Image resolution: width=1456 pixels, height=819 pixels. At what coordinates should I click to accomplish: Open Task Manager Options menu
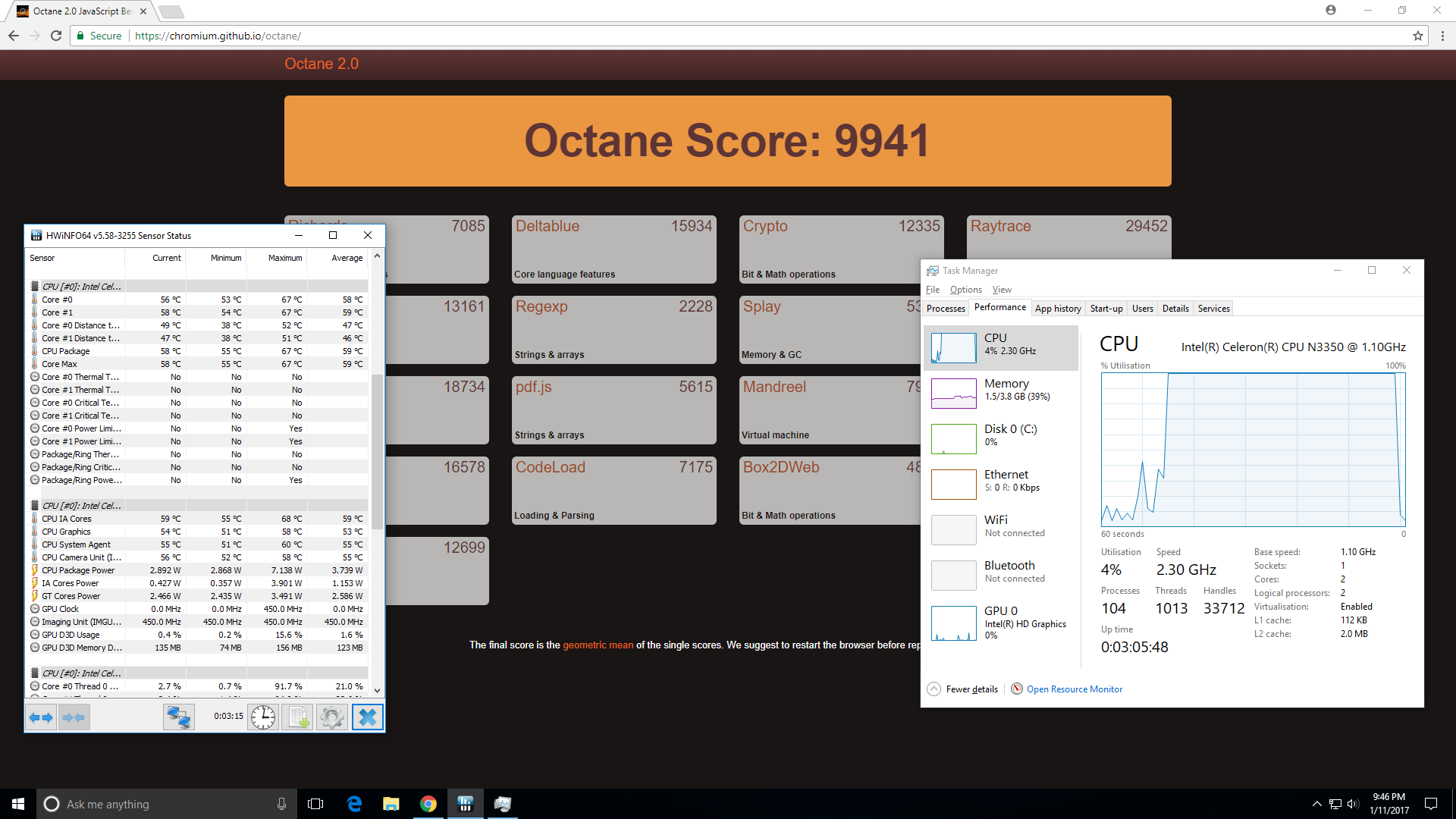coord(965,290)
